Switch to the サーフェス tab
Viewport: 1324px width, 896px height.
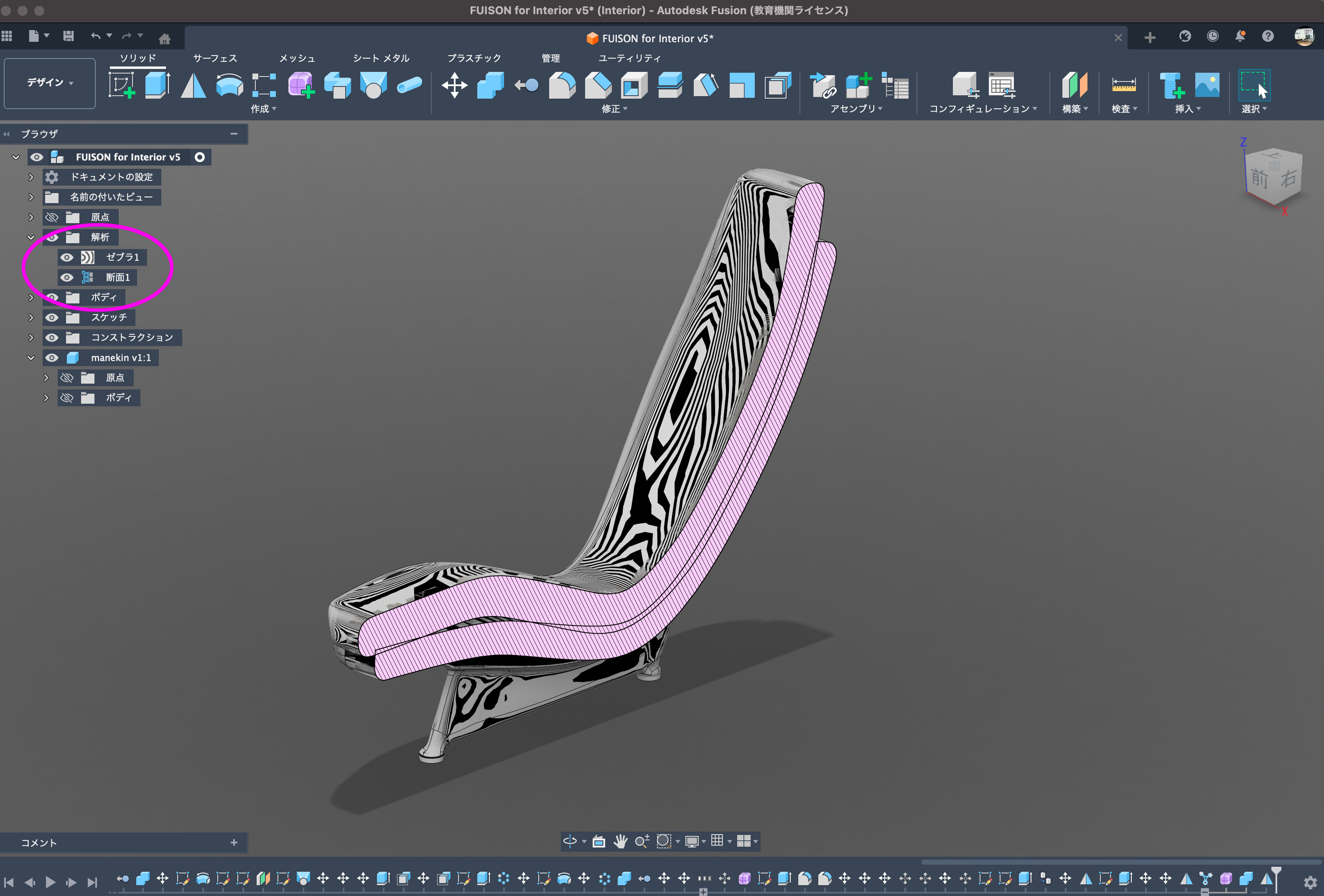(x=215, y=58)
